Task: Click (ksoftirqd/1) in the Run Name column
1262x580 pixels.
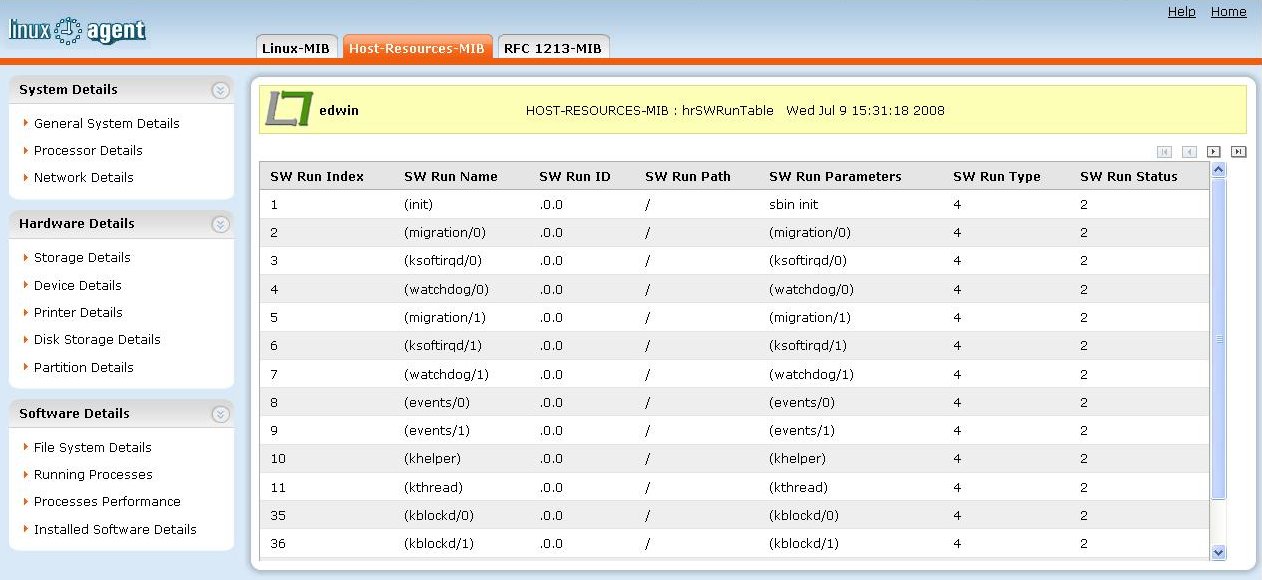Action: (x=443, y=346)
